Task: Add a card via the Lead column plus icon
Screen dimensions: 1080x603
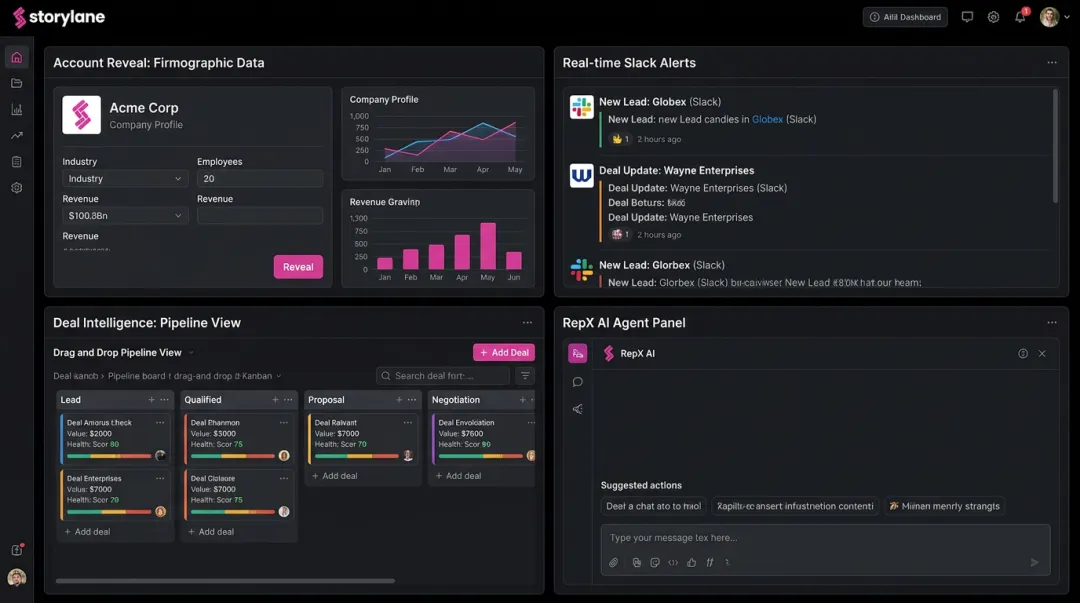Action: coord(151,400)
